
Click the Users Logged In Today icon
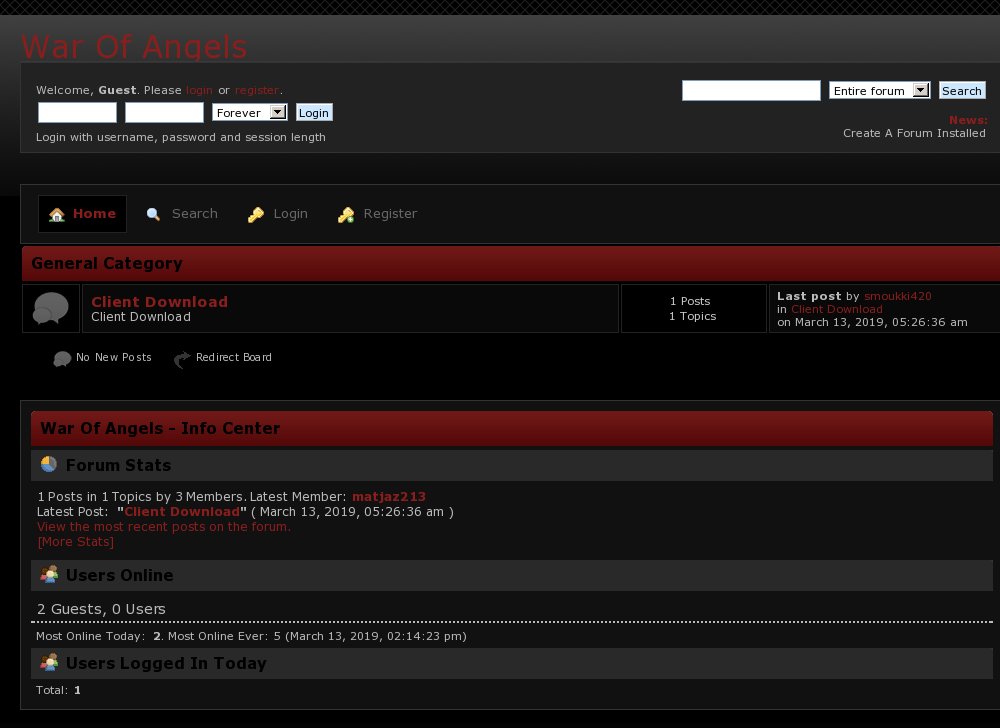point(49,663)
